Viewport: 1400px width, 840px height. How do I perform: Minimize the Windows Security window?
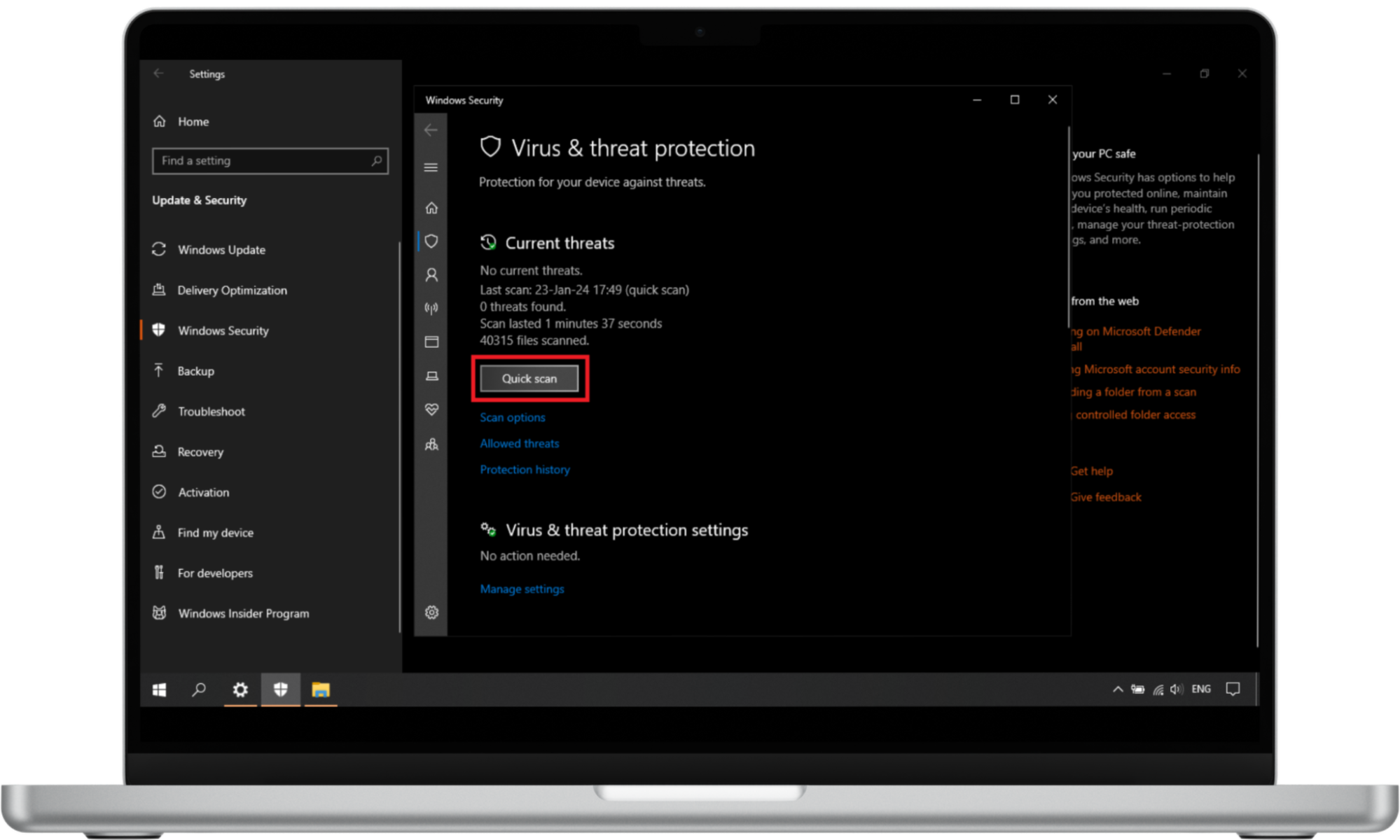(977, 100)
